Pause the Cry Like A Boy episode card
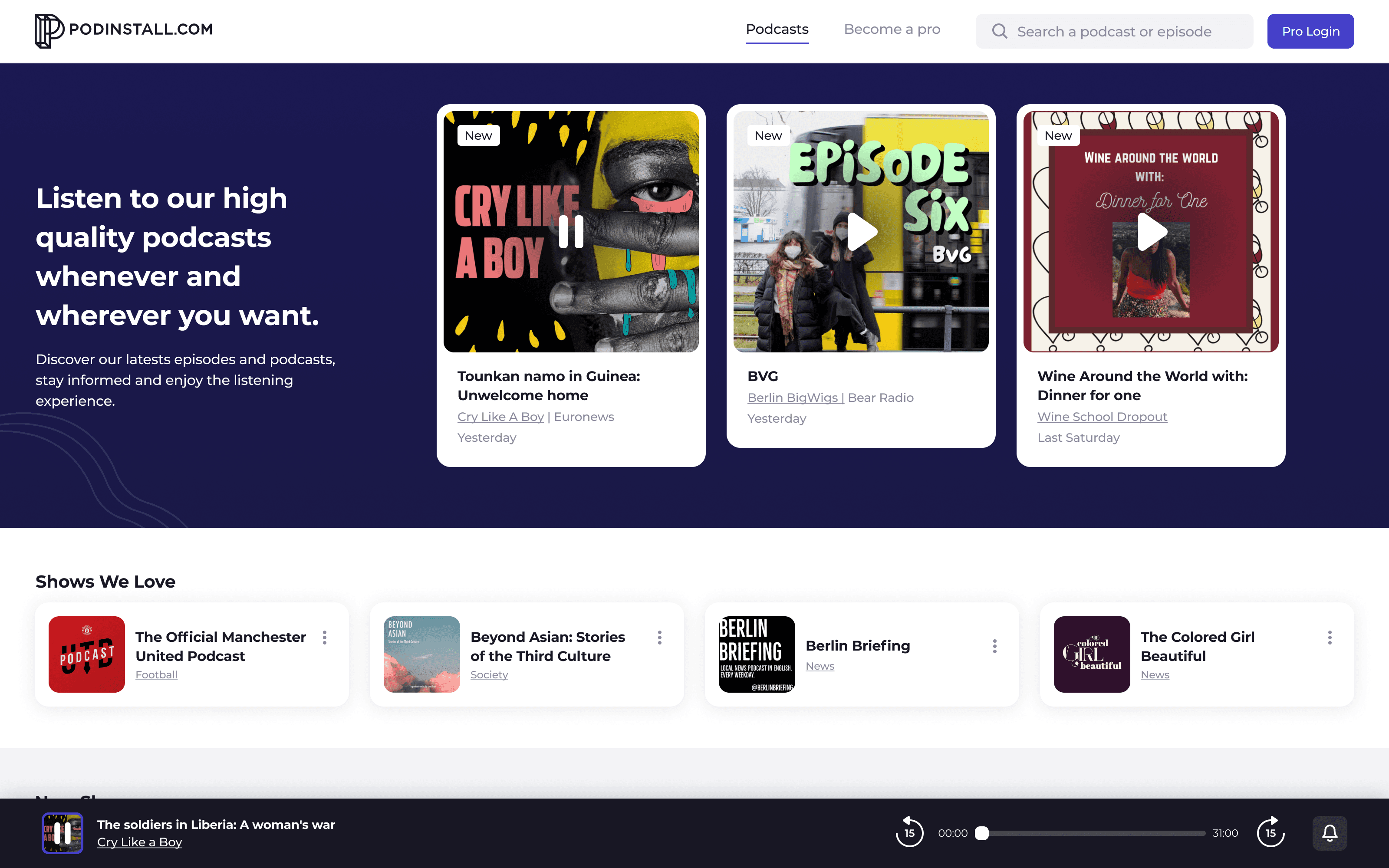1389x868 pixels. point(571,231)
